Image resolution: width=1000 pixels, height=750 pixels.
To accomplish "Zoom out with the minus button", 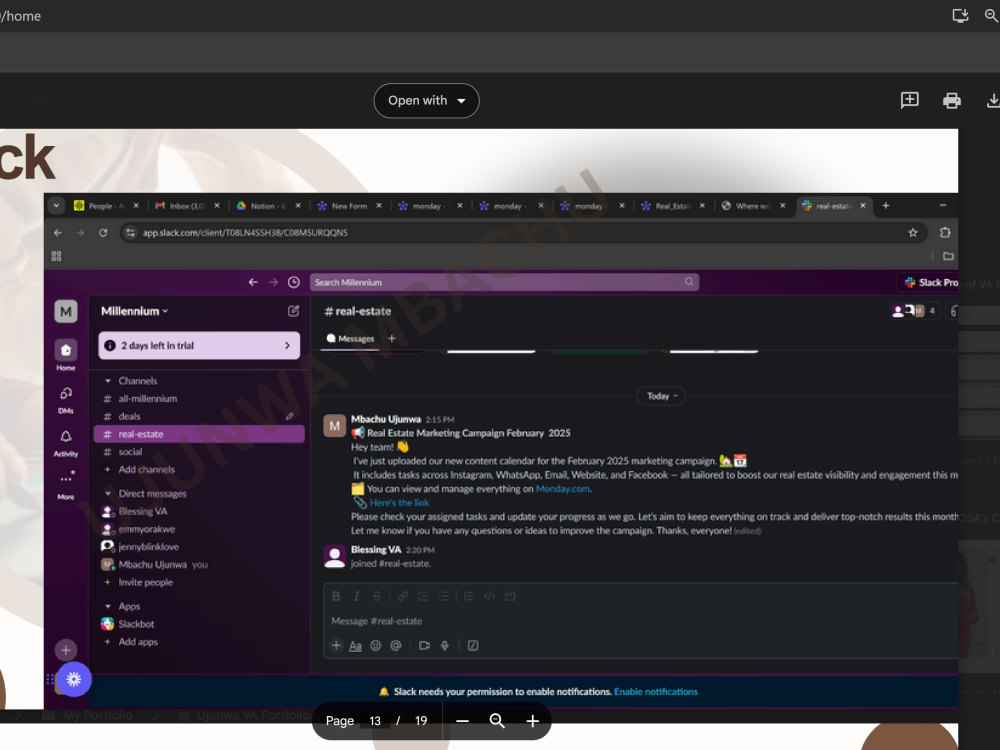I will 462,721.
